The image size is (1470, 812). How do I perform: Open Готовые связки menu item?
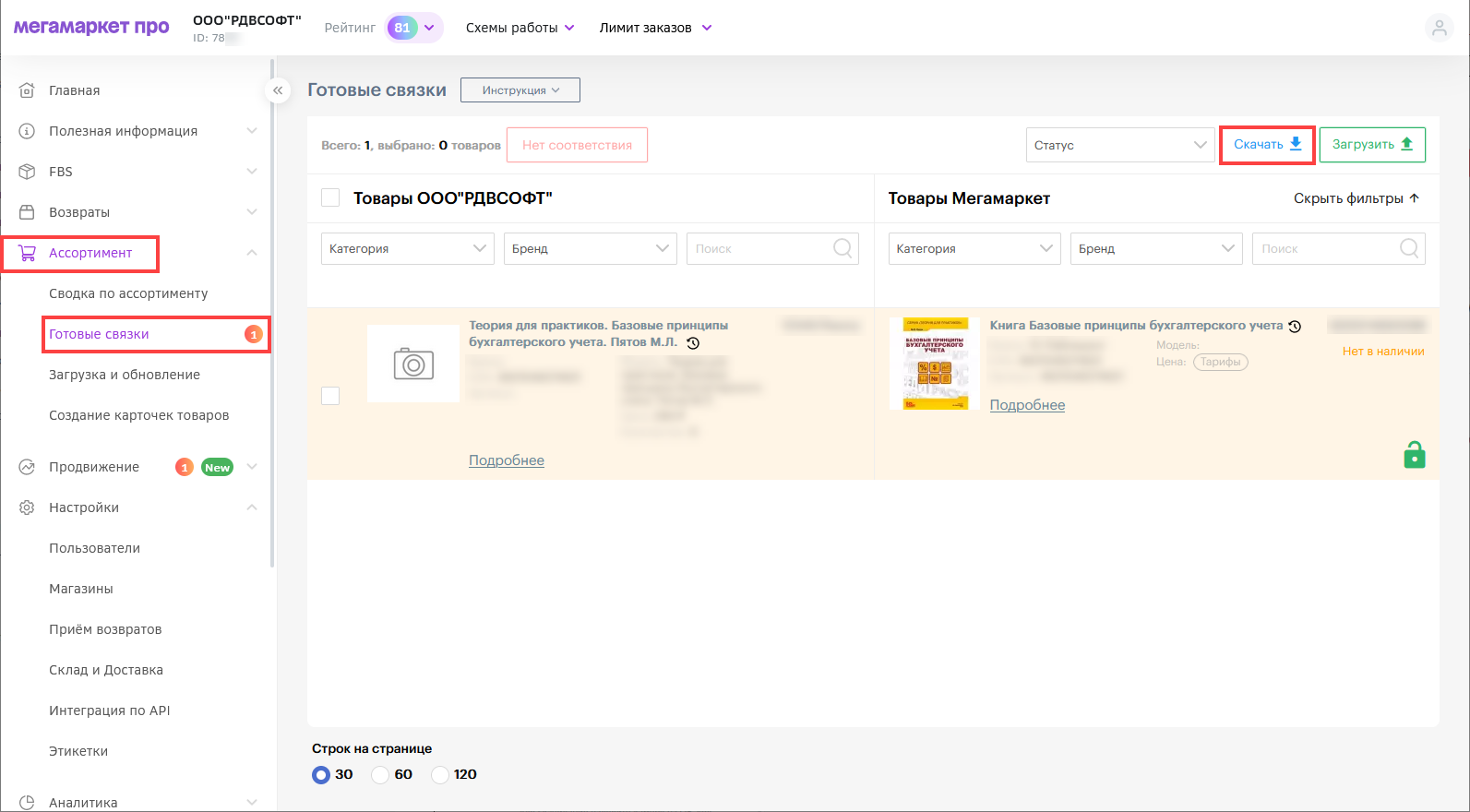point(99,334)
